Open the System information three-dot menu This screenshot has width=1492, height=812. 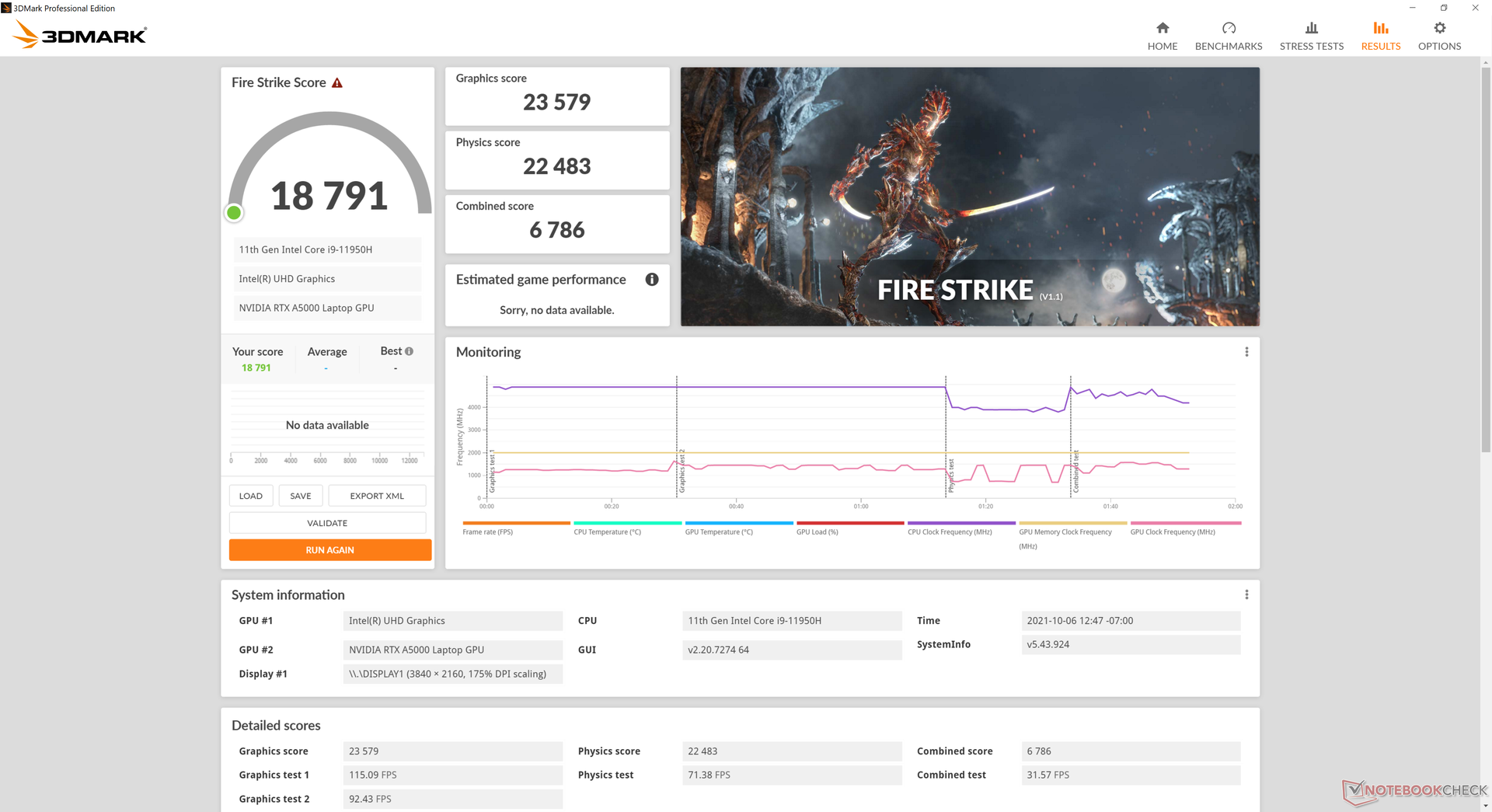pyautogui.click(x=1246, y=594)
